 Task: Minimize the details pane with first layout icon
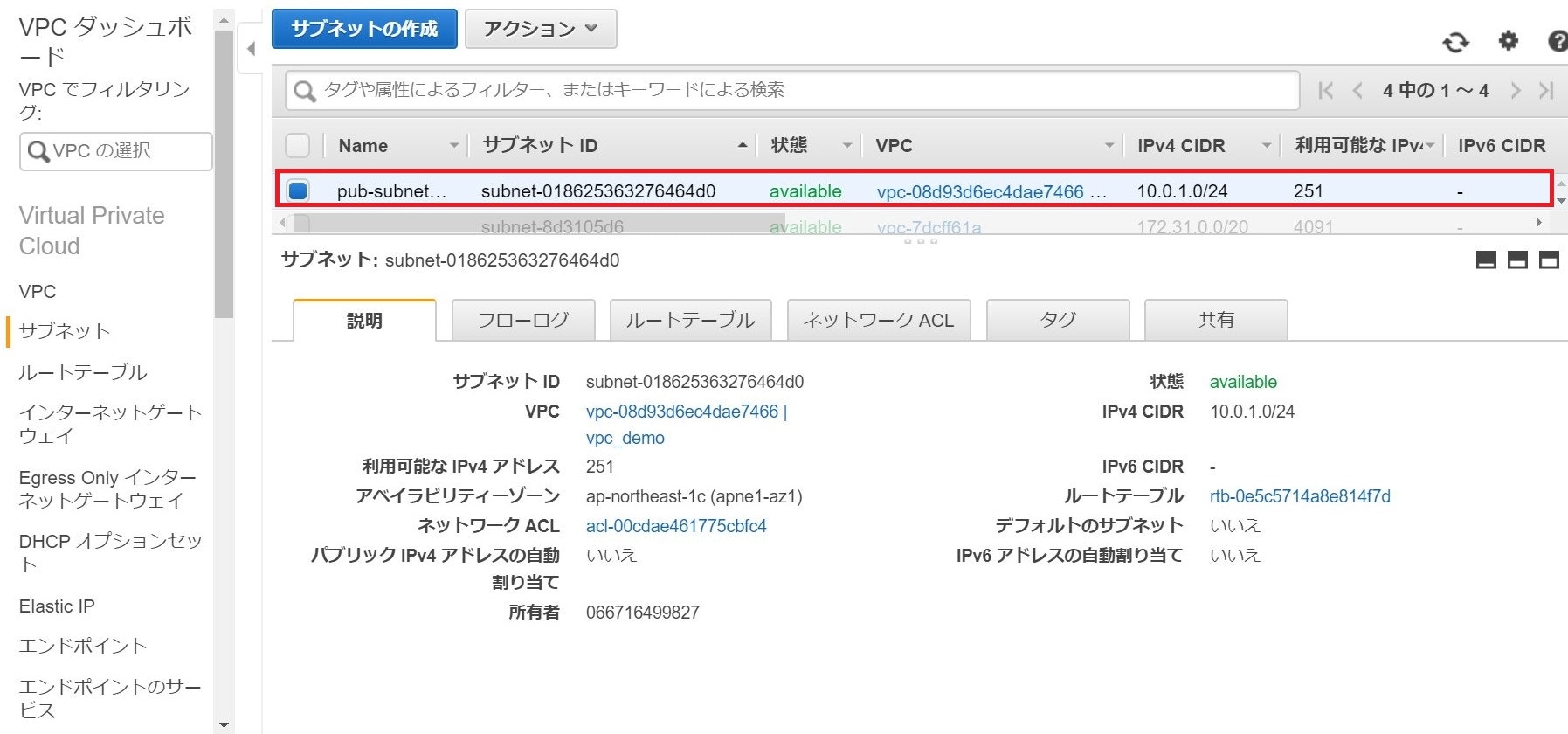[x=1486, y=260]
